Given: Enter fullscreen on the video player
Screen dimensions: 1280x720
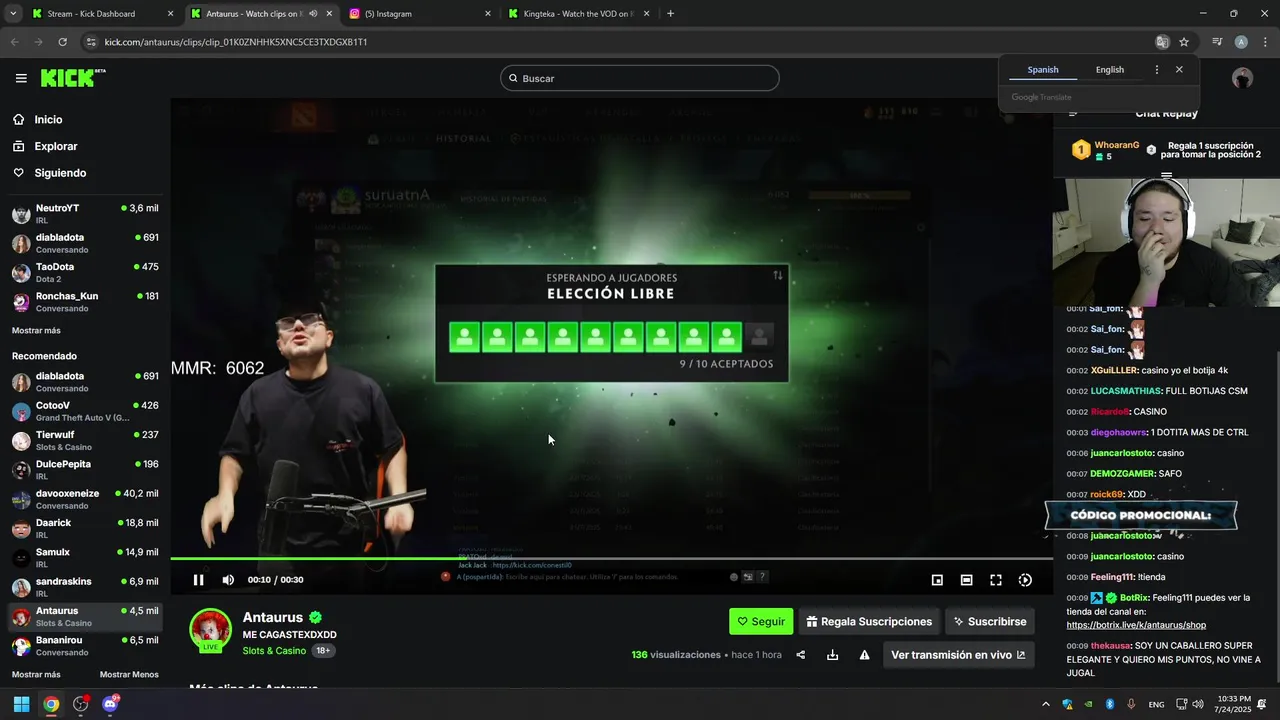Looking at the screenshot, I should click(x=996, y=580).
